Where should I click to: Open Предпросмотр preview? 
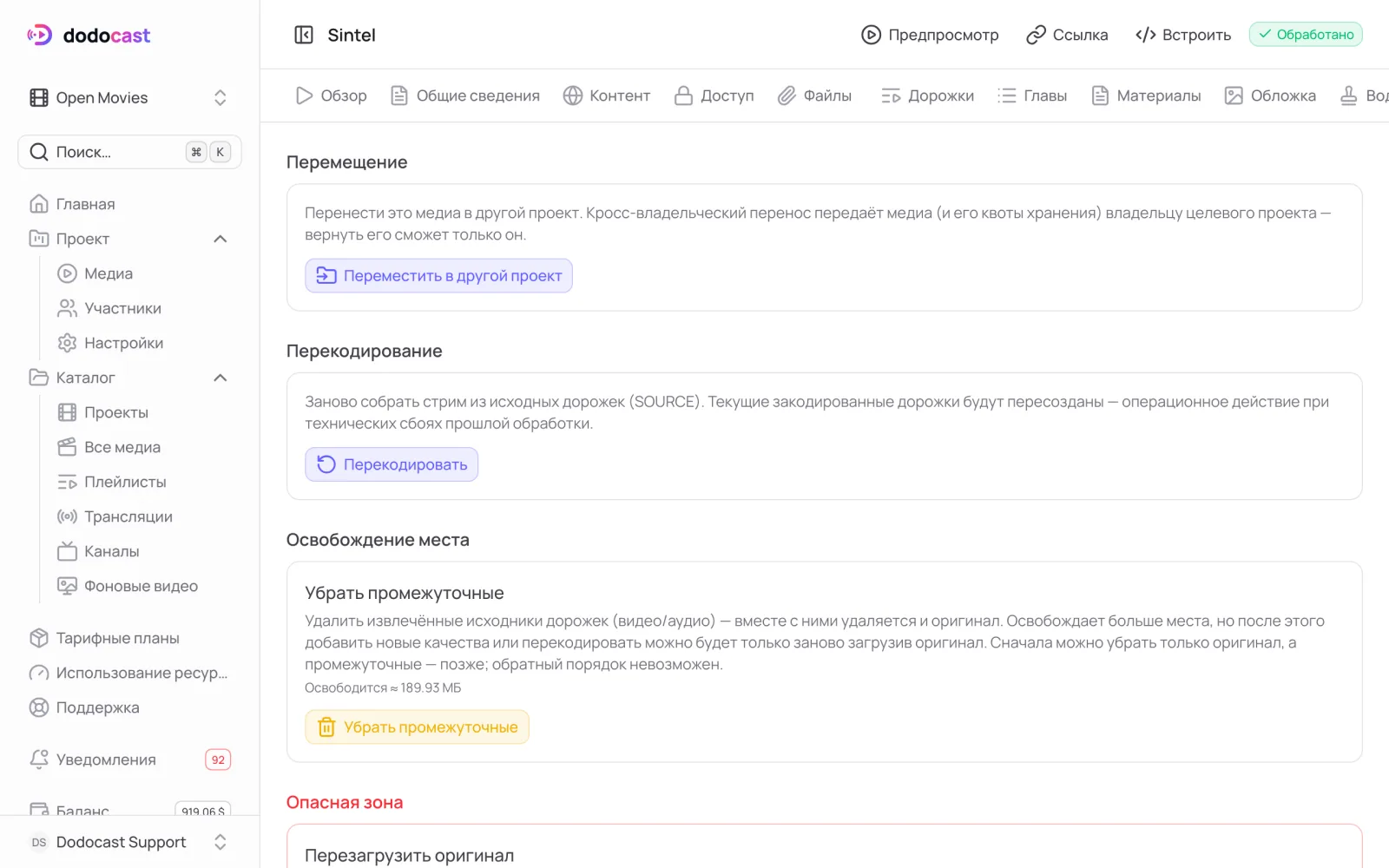[x=930, y=35]
